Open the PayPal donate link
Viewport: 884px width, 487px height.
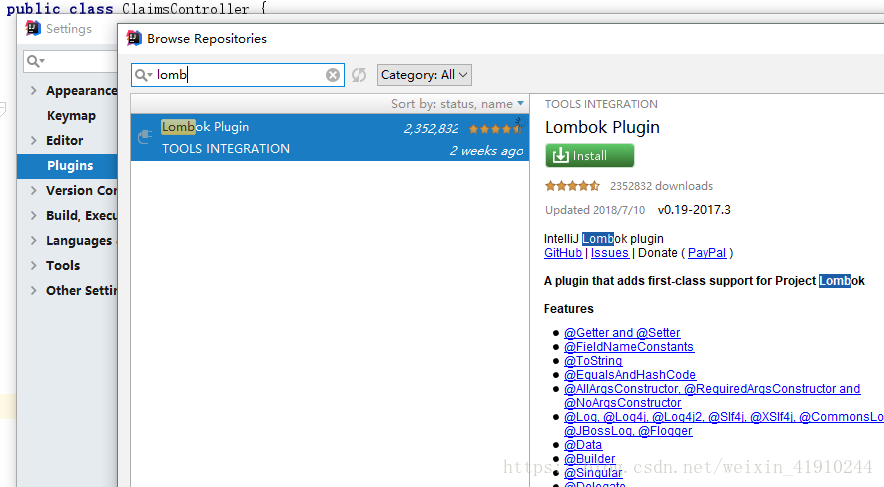coord(707,253)
